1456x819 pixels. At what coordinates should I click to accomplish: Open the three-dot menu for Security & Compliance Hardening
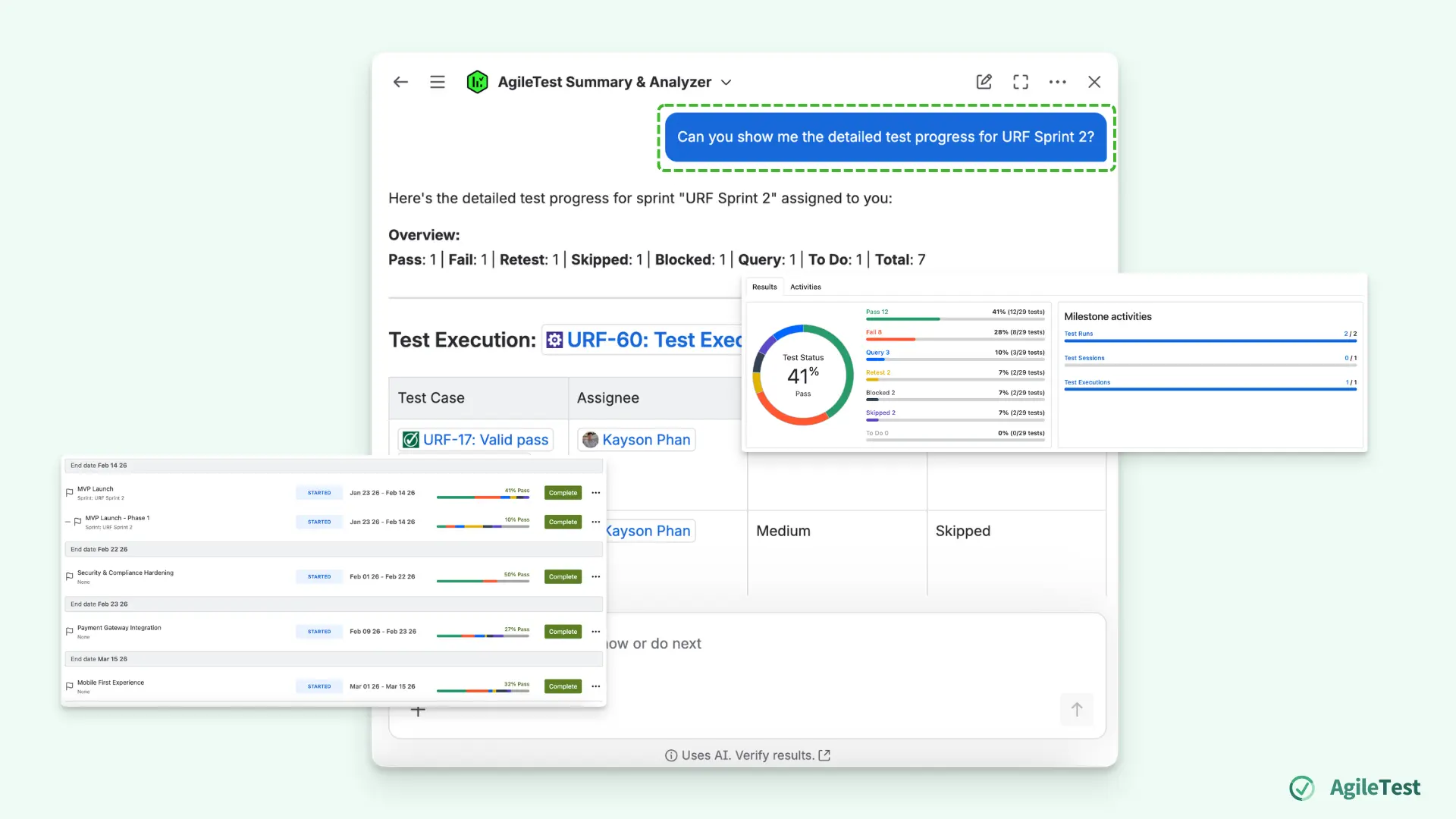pos(596,576)
